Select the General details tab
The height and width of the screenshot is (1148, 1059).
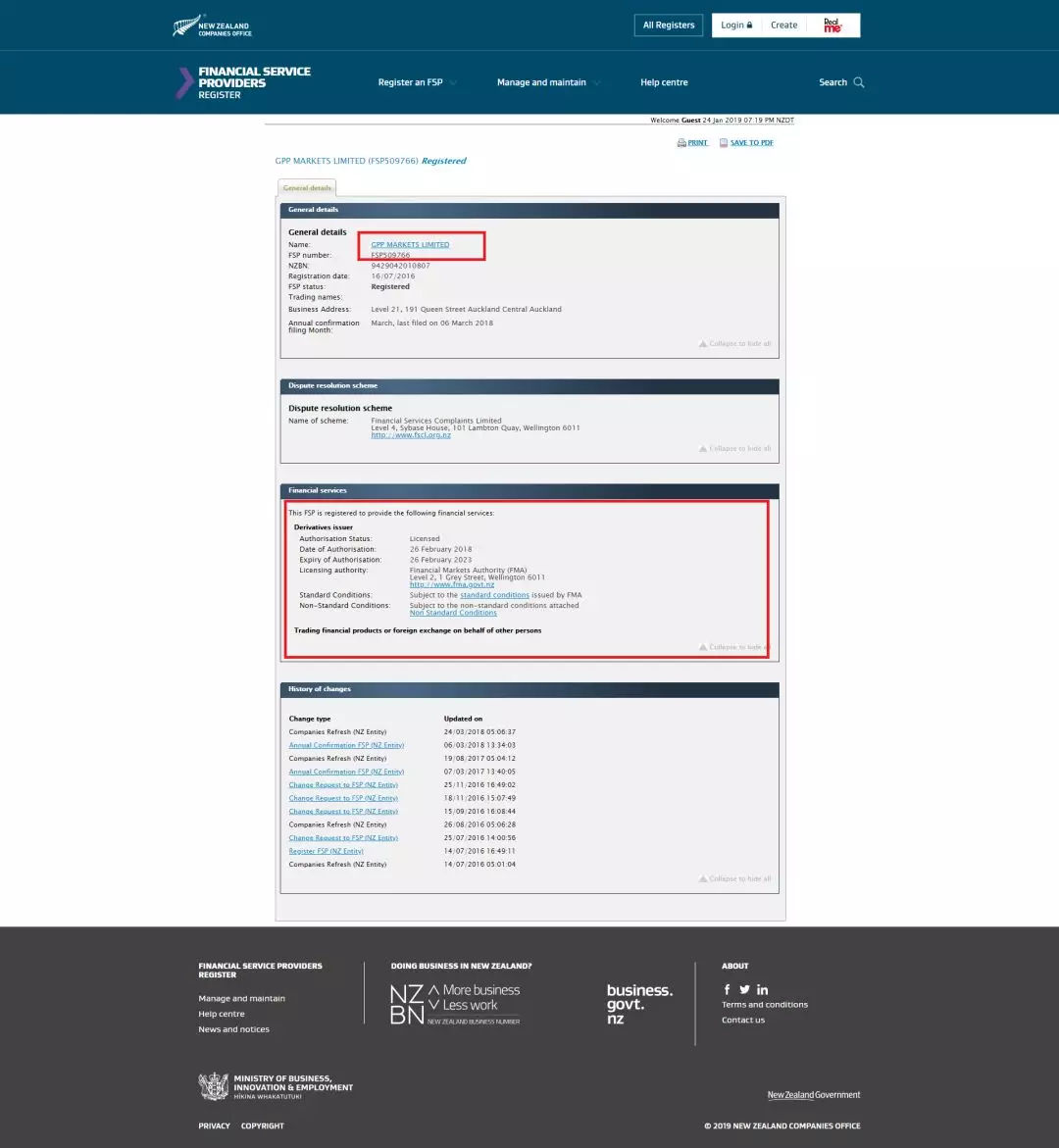point(307,188)
